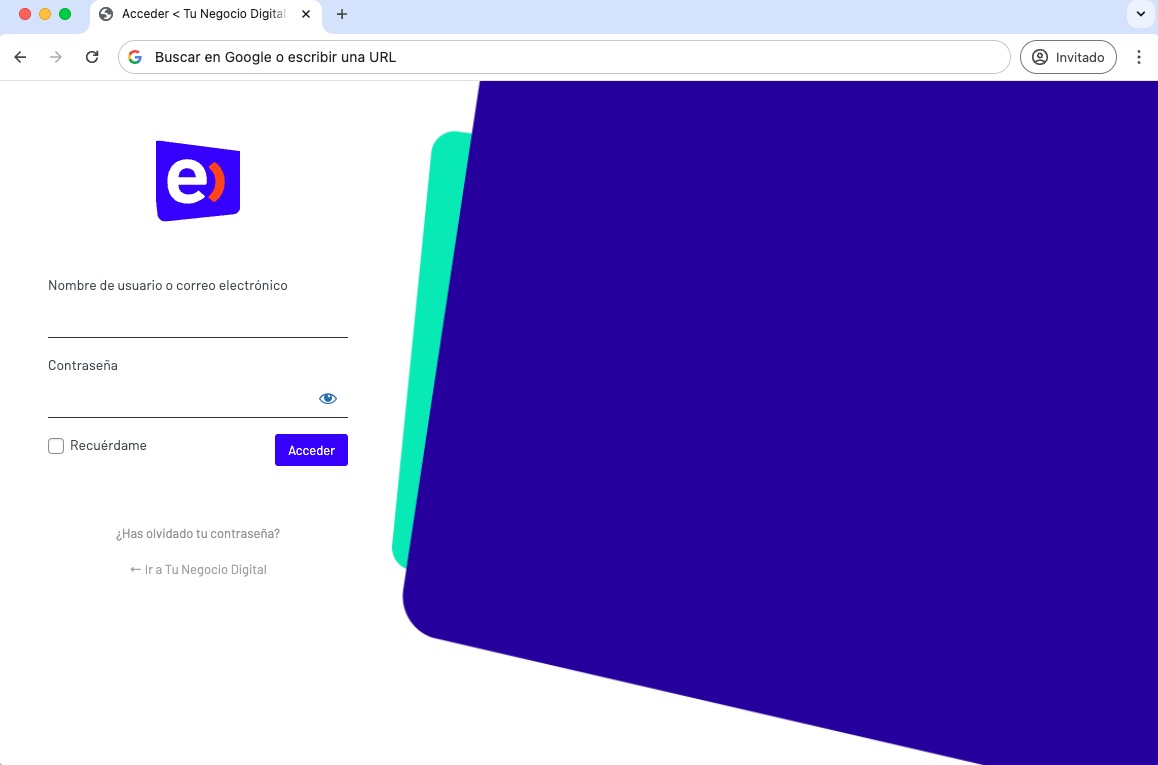1158x765 pixels.
Task: Click into the Contraseña password field
Action: point(180,399)
